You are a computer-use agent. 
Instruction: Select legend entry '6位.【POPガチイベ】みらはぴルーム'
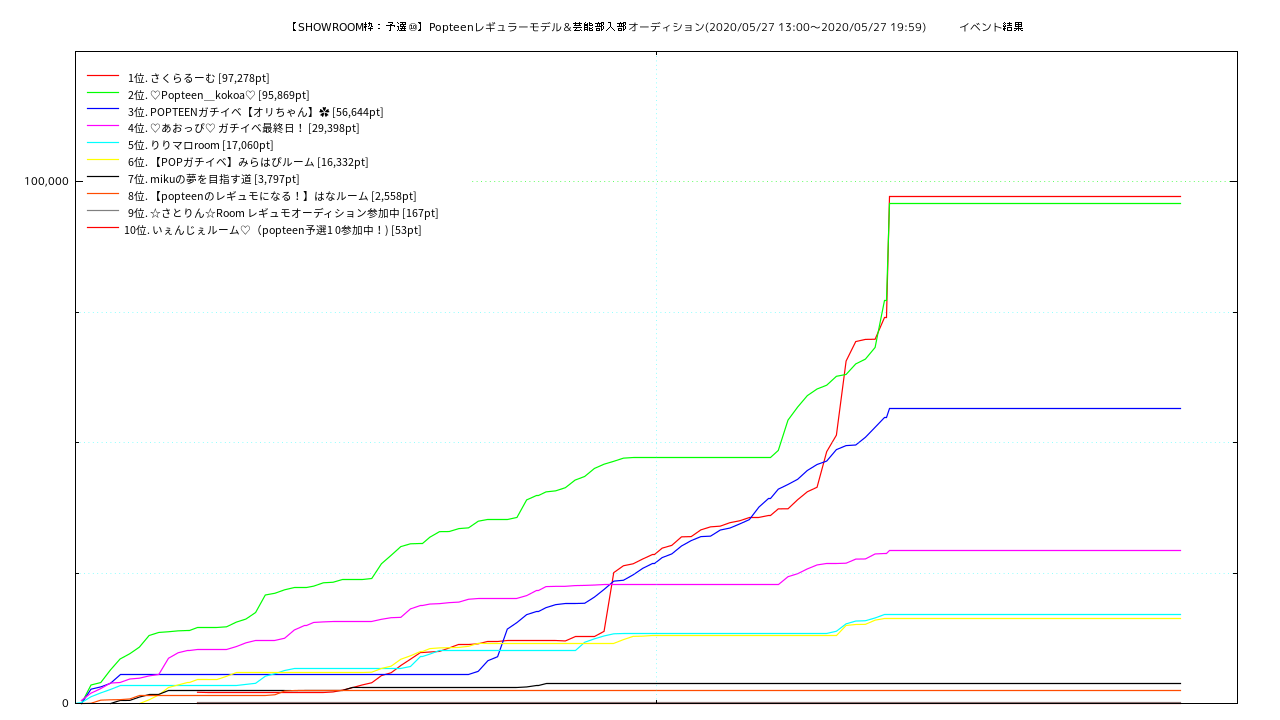pos(247,162)
